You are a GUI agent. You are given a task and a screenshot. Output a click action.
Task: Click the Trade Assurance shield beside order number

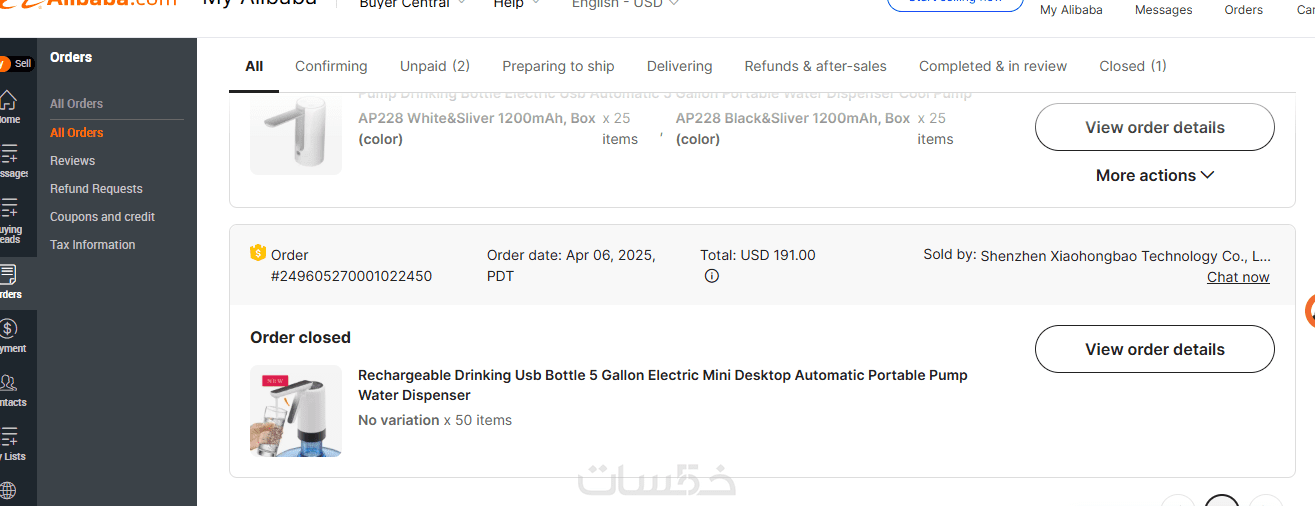click(x=258, y=253)
